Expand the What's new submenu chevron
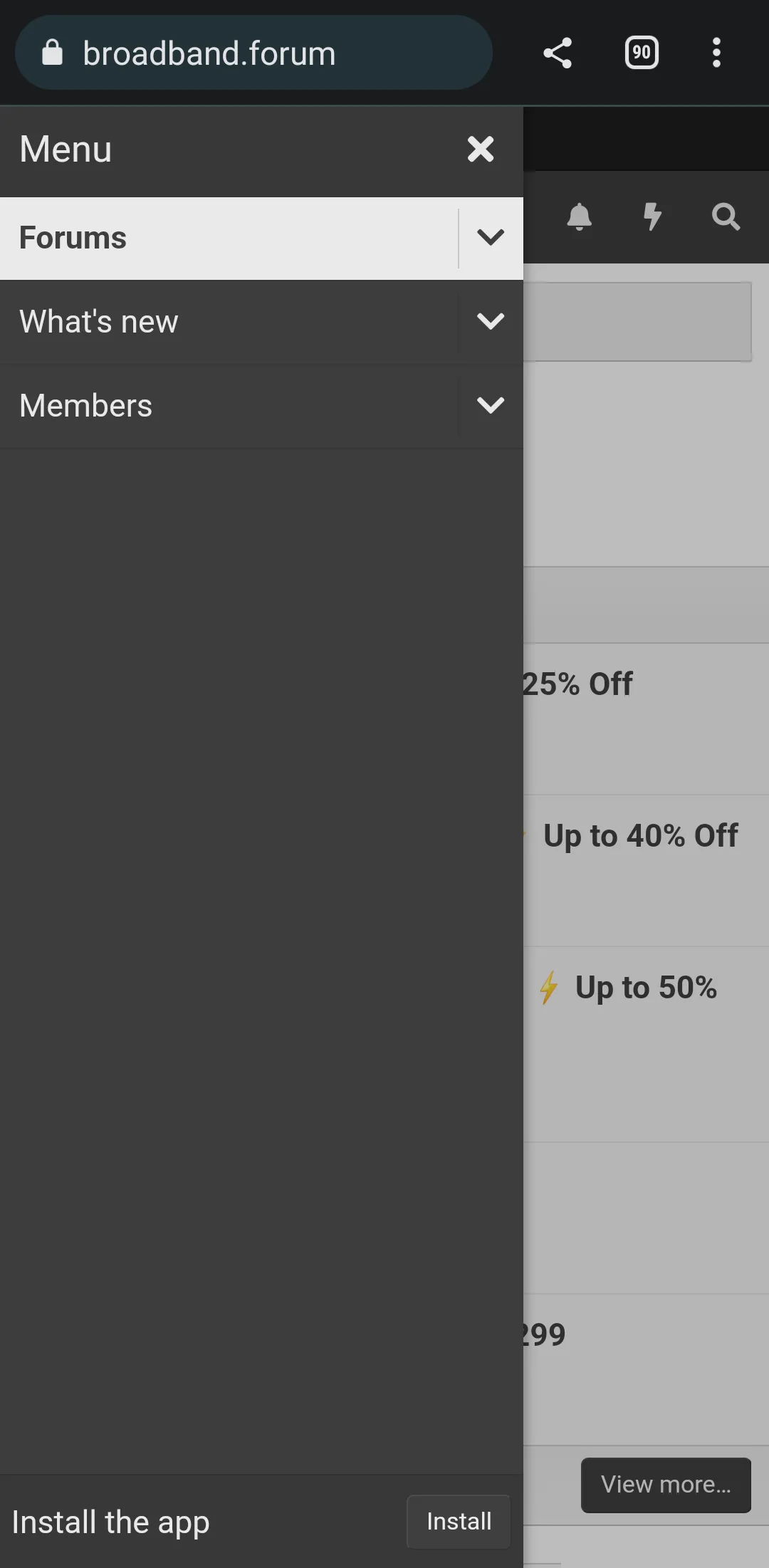Screen dimensions: 769x1568 [x=491, y=322]
